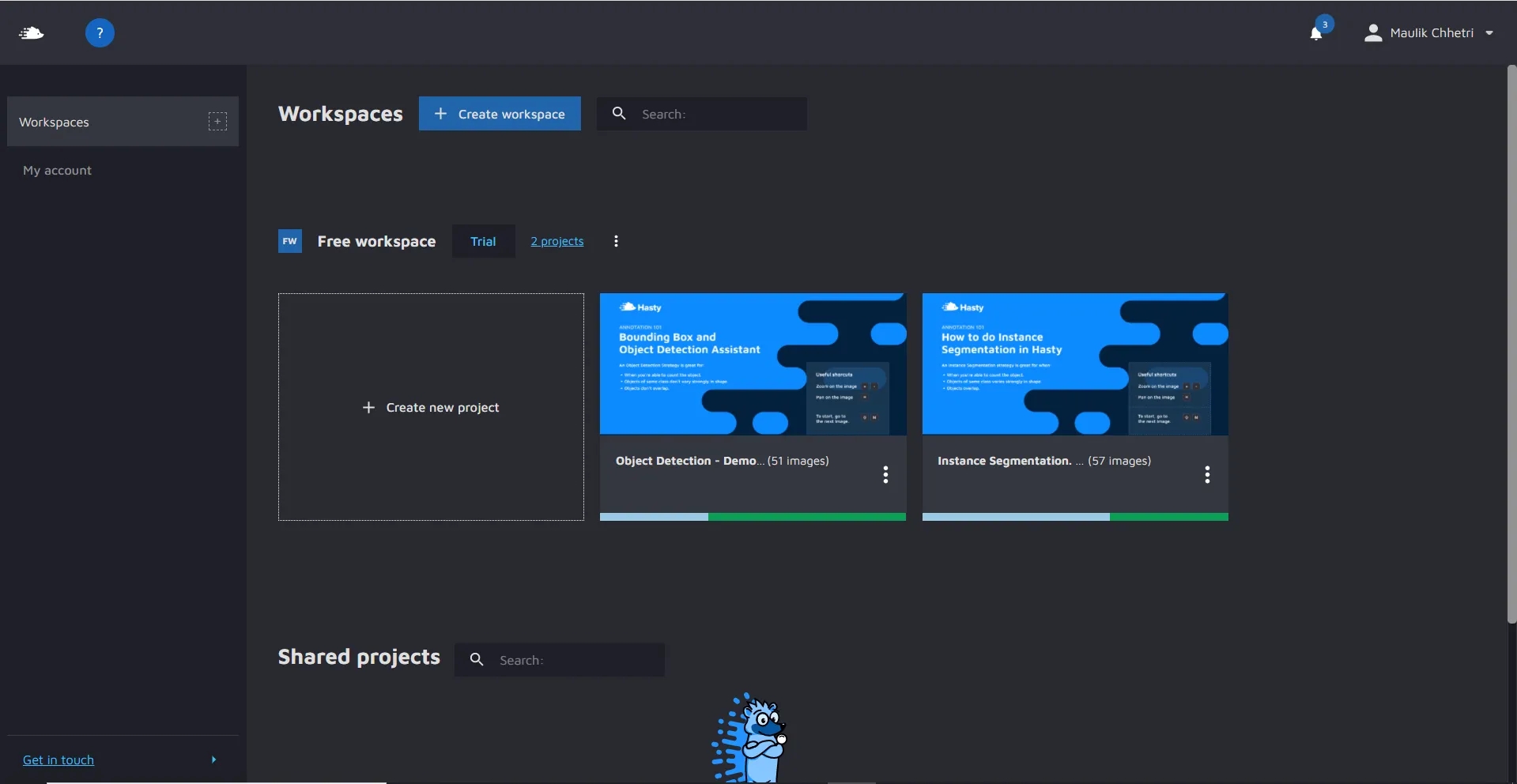Open the notifications bell icon
This screenshot has height=784, width=1517.
1316,33
